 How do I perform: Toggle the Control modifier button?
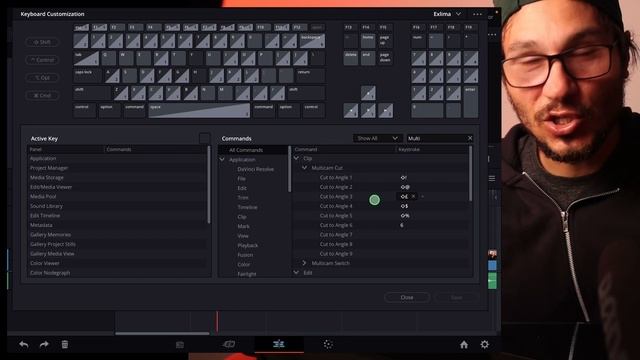click(x=42, y=60)
